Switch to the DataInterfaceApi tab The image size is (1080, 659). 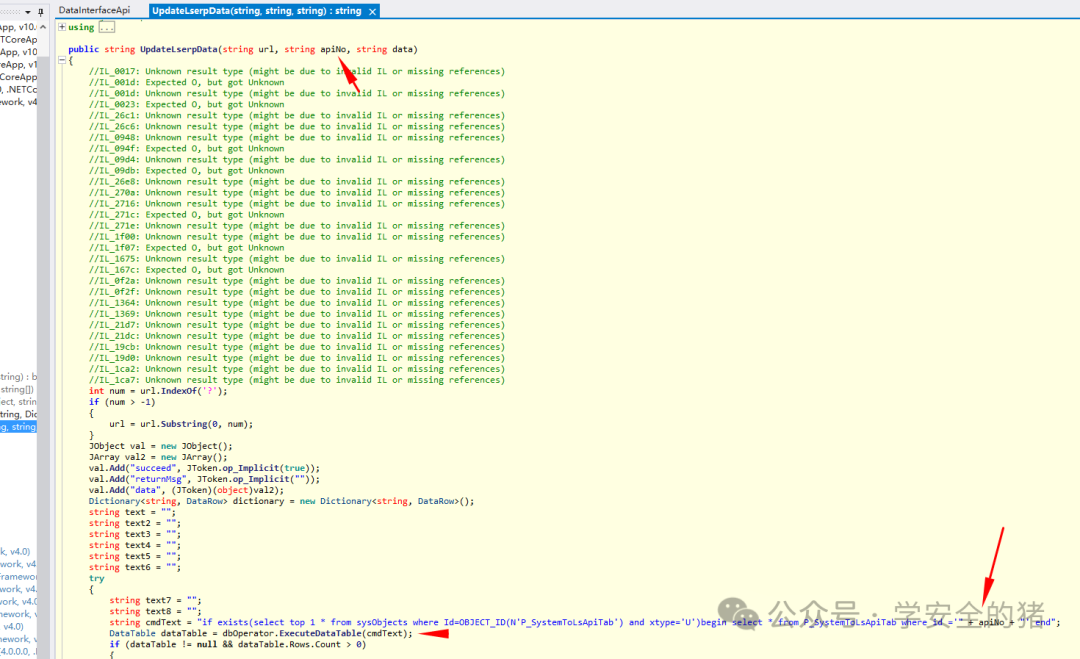(94, 10)
